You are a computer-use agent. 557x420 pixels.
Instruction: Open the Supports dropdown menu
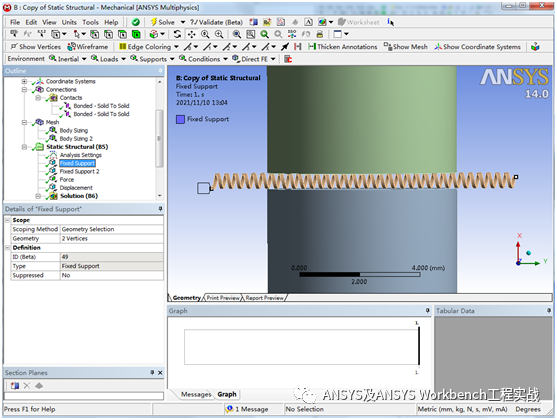(152, 59)
